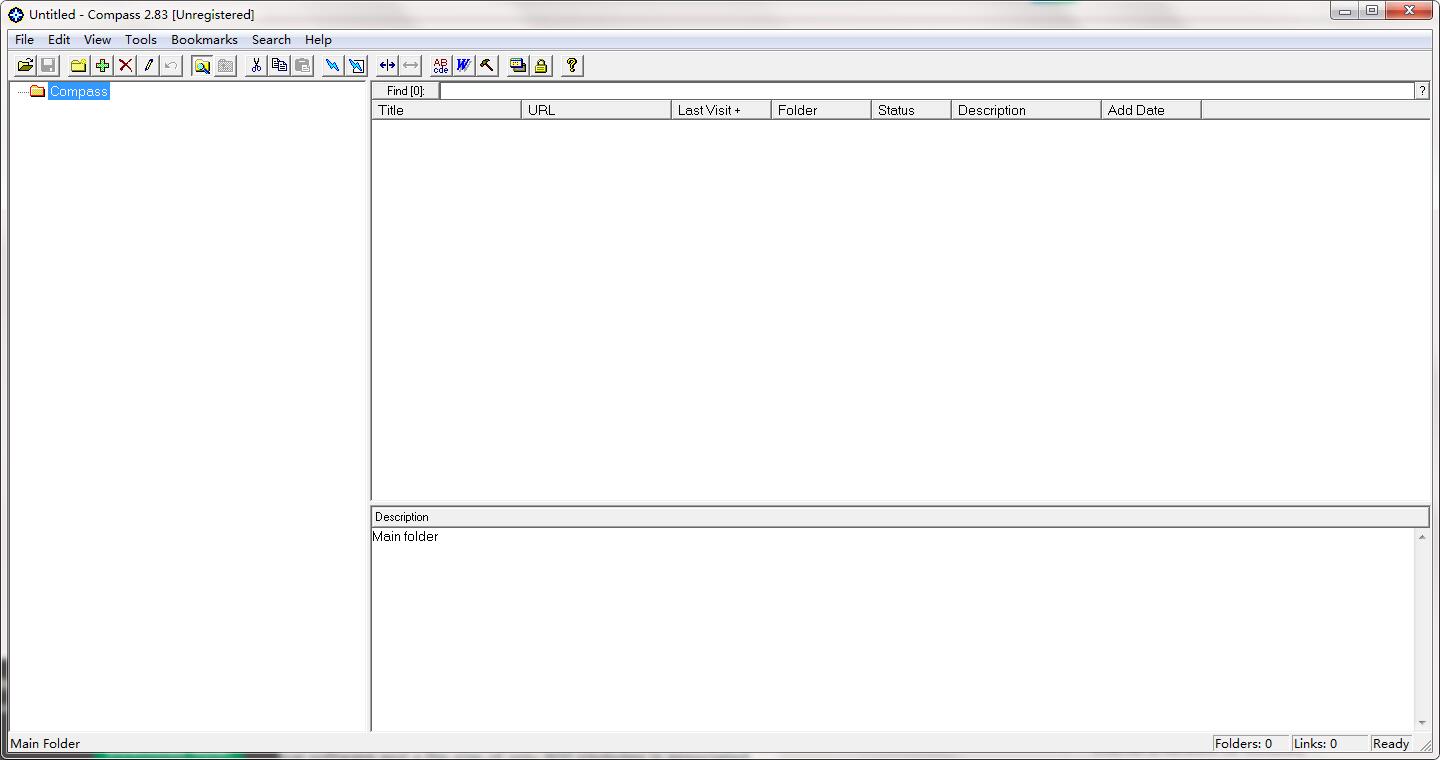
Task: Click the ? button beside Find field
Action: click(x=1422, y=91)
